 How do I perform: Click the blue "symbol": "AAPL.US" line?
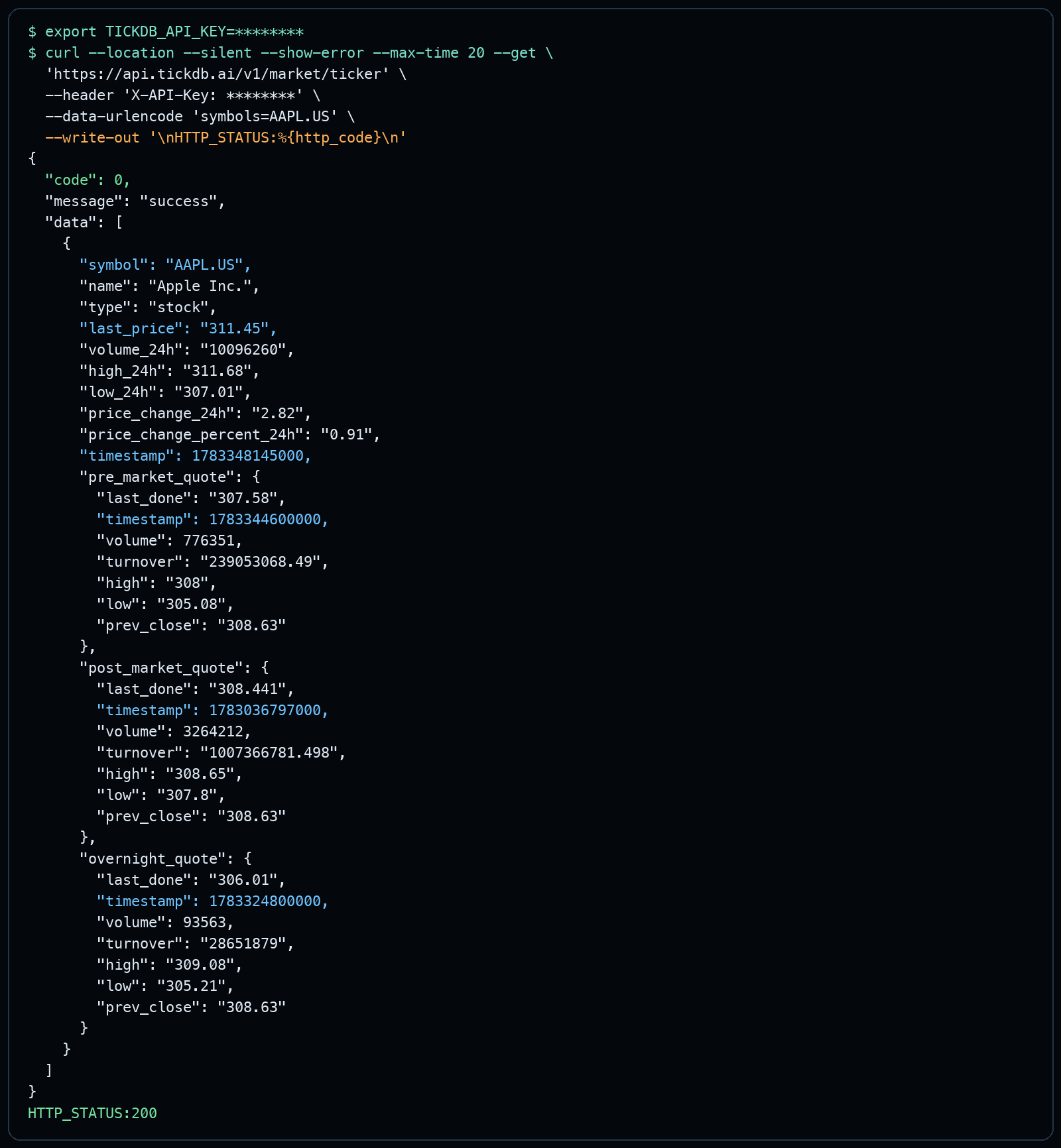coord(166,265)
